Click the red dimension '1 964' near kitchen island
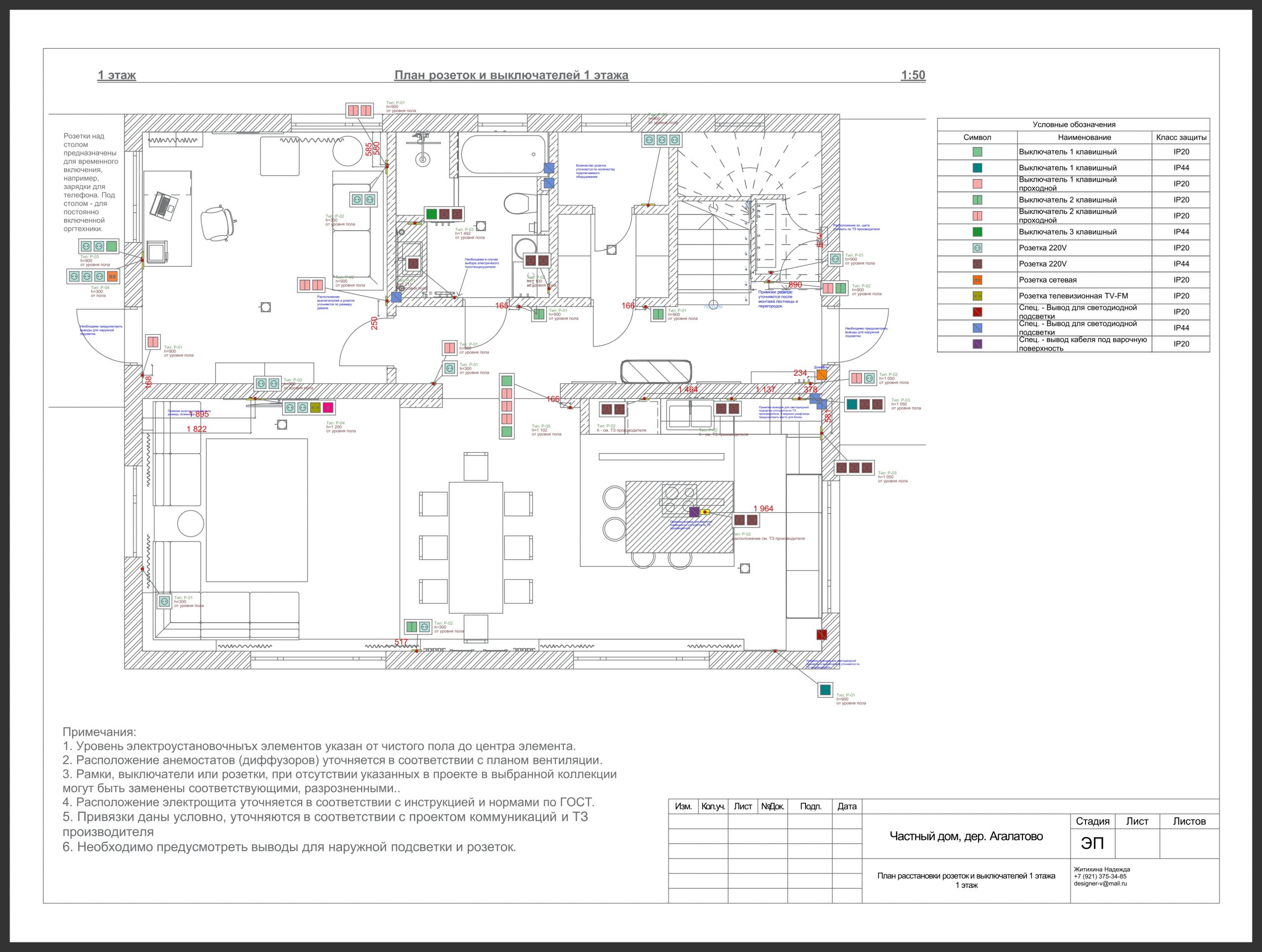The width and height of the screenshot is (1262, 952). (763, 509)
